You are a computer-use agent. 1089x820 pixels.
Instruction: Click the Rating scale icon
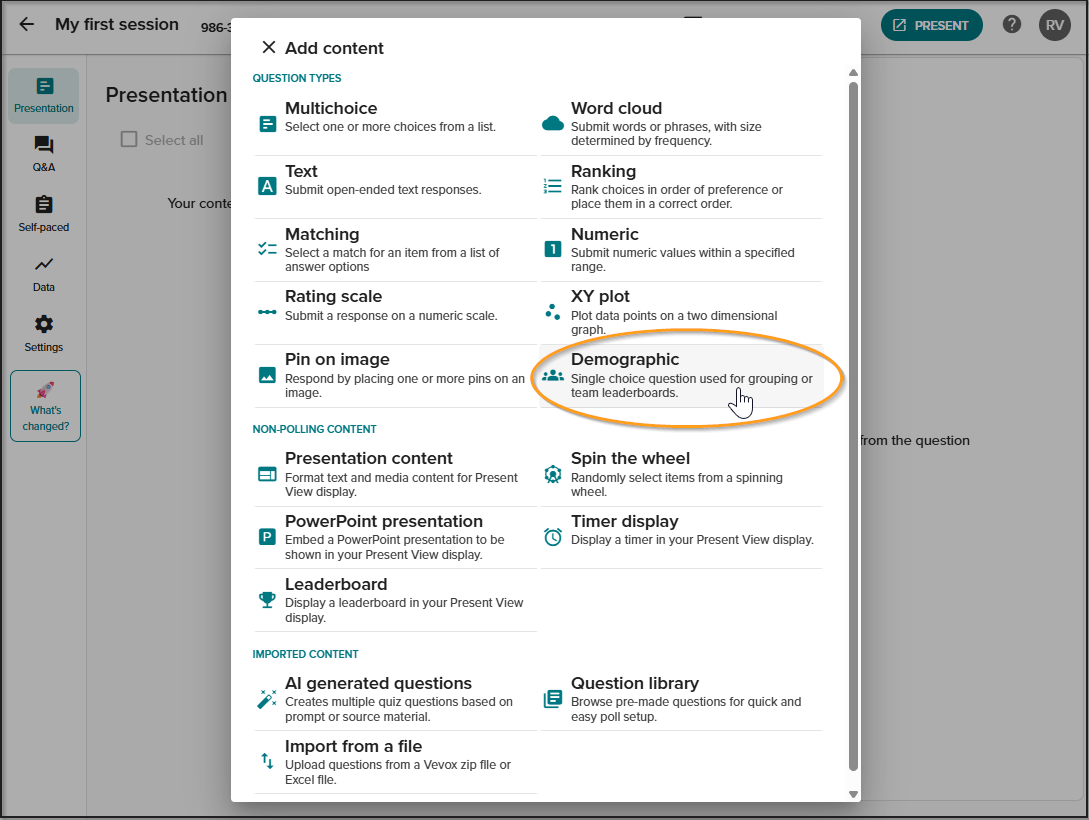click(267, 312)
